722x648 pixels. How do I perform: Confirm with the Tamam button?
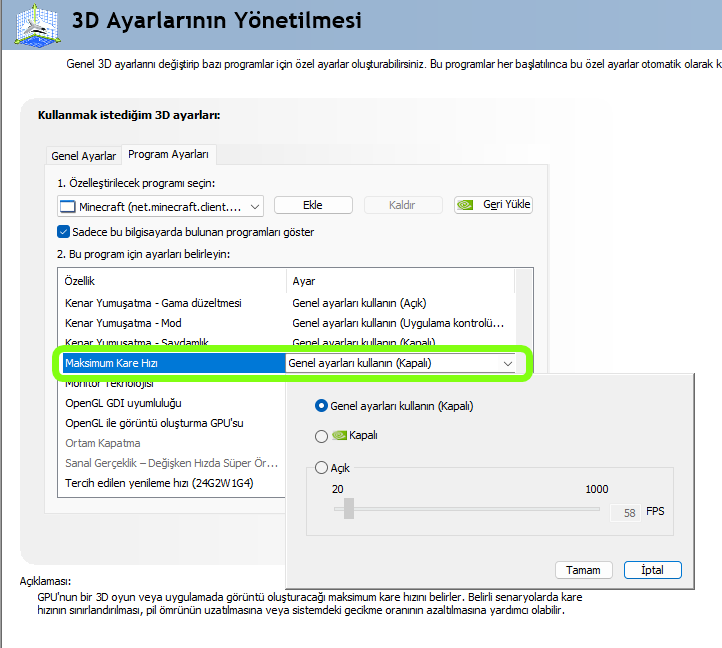[x=583, y=570]
